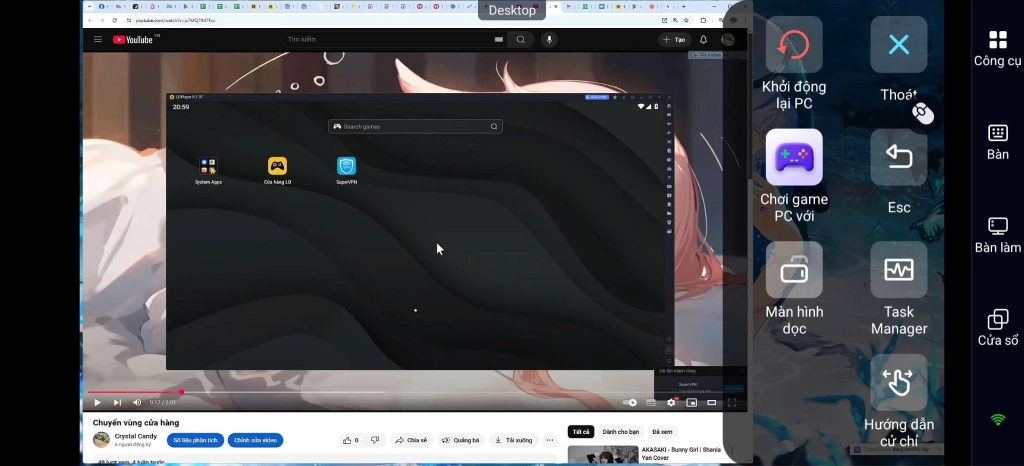
Task: Select the Dành cho bạn filter chip
Action: tap(620, 432)
